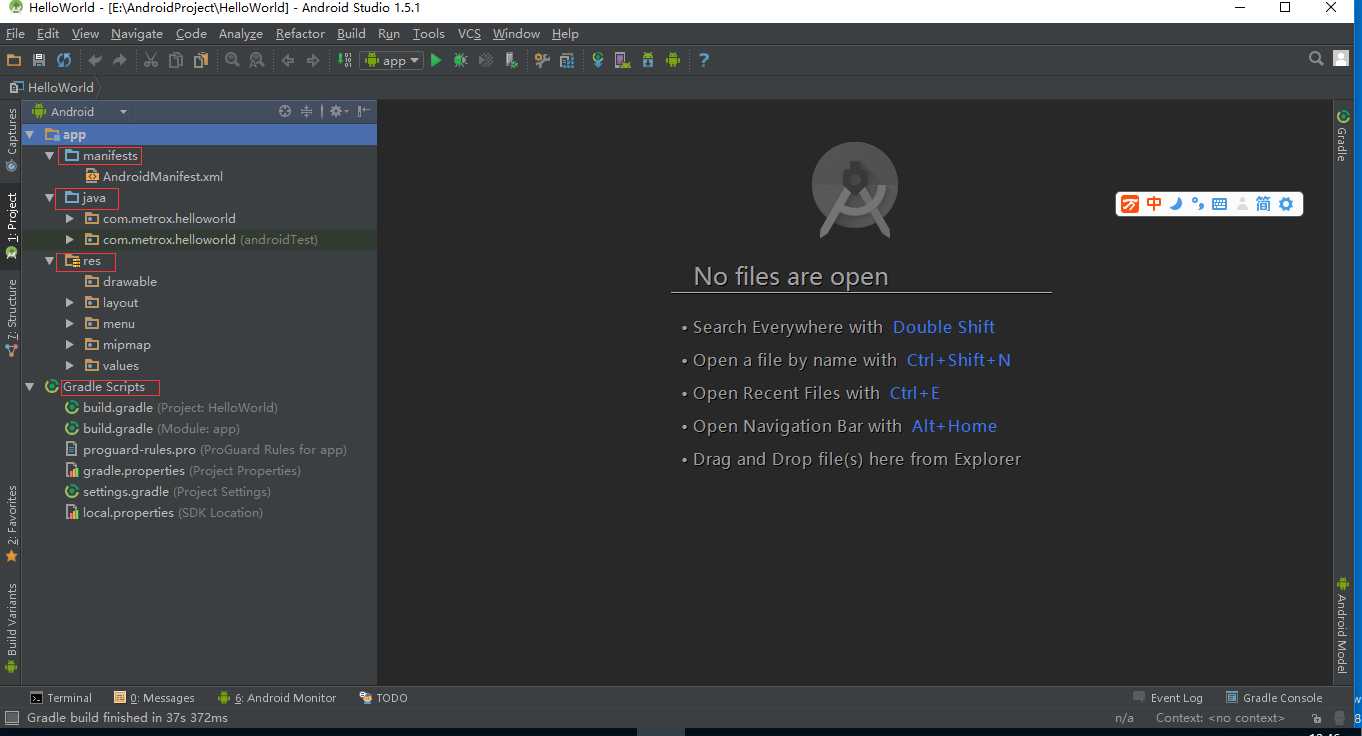Viewport: 1362px width, 736px height.
Task: Toggle the Build Variants side tab
Action: point(11,628)
